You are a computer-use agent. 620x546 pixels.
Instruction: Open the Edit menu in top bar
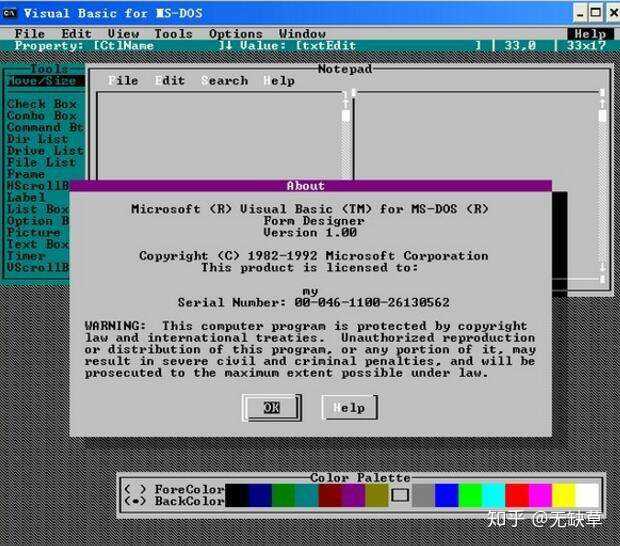[76, 34]
